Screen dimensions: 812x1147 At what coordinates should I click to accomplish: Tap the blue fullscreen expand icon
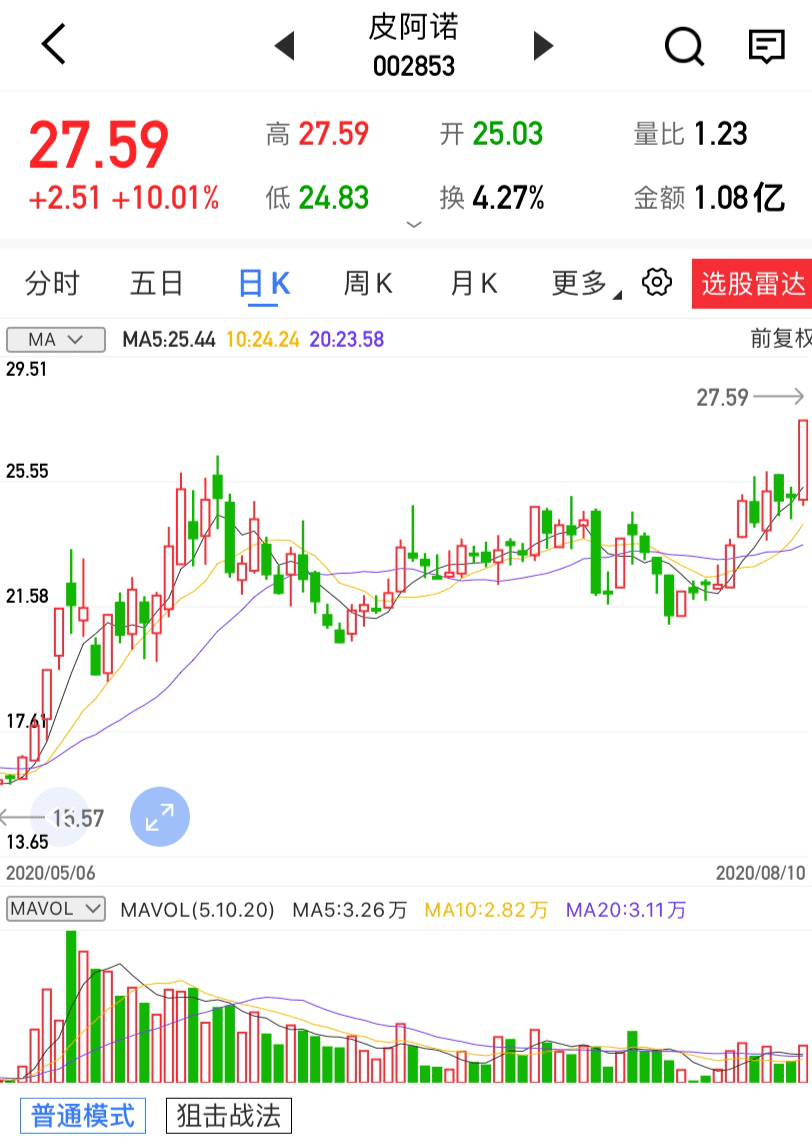(160, 817)
